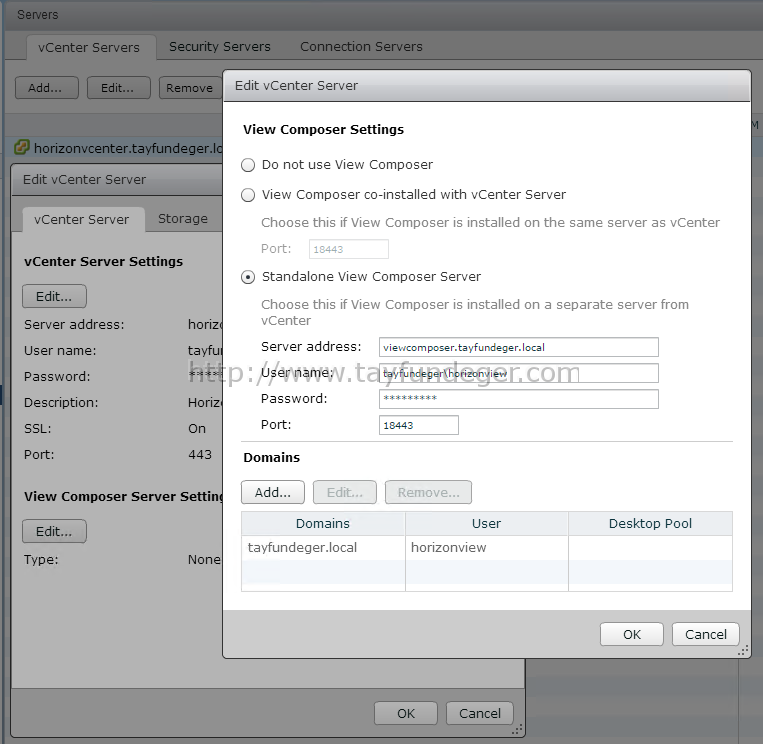Image resolution: width=763 pixels, height=744 pixels.
Task: Select the tayfundeger.local domain row
Action: tap(487, 548)
